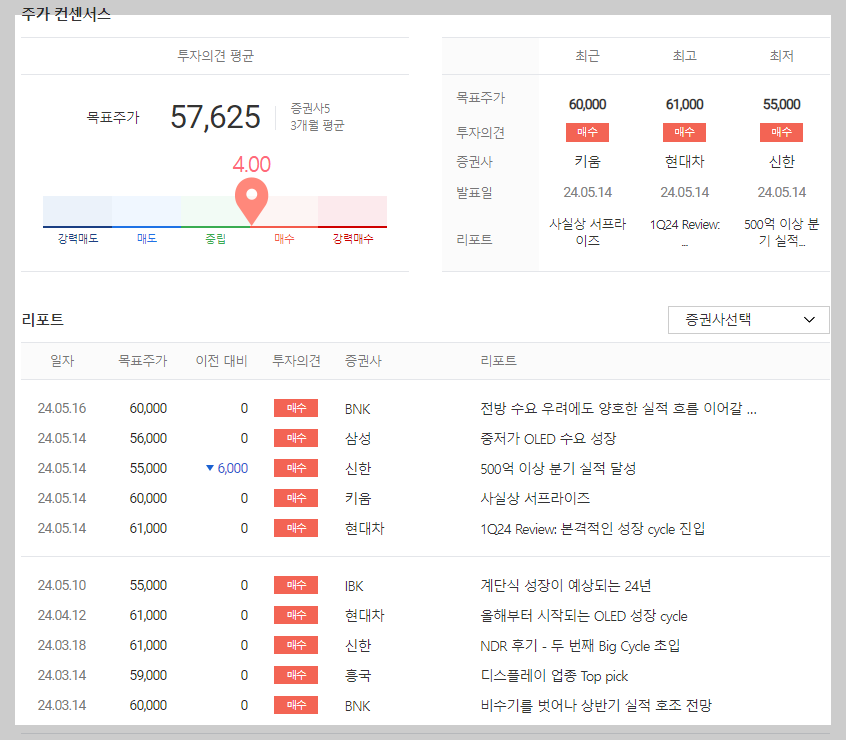Viewport: 846px width, 740px height.
Task: Open report 전방 수요 우려에도 양호한 실적 흐름 이어갈
Action: [x=618, y=408]
